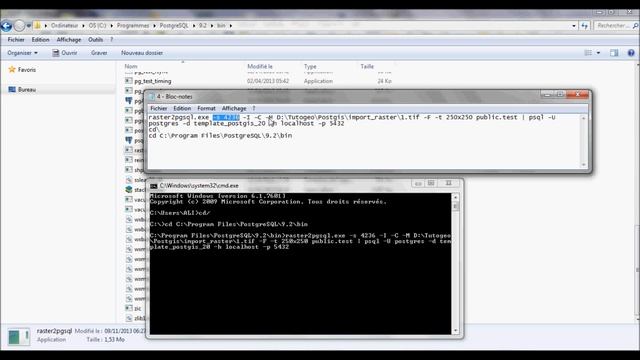Select Programmes in the address breadcrumb
The image size is (640, 360).
[x=133, y=25]
